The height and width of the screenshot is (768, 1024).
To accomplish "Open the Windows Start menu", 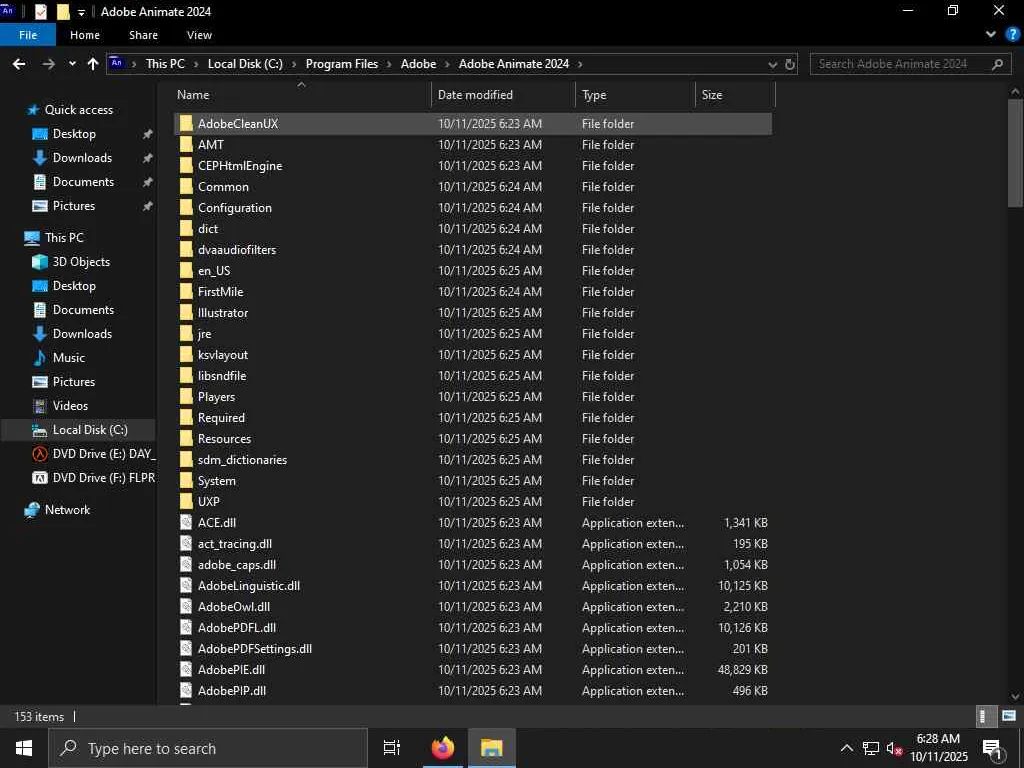I will click(x=24, y=748).
